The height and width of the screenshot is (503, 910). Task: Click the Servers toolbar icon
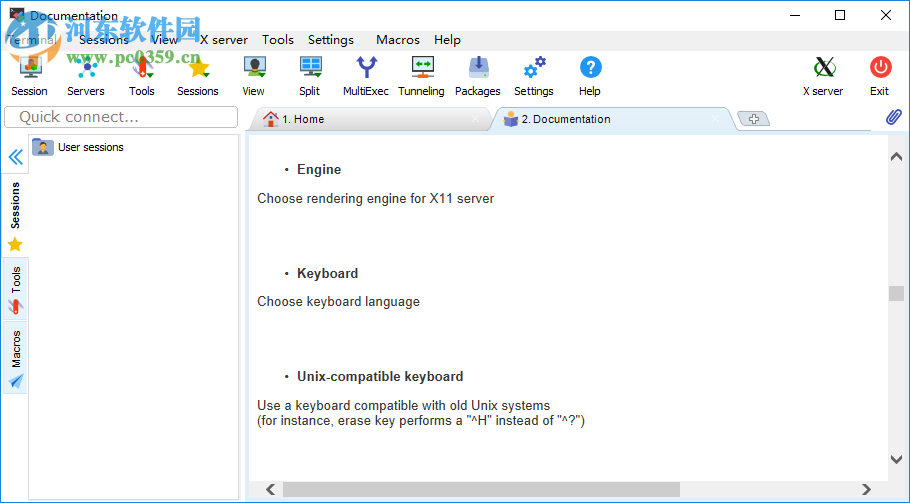[86, 68]
